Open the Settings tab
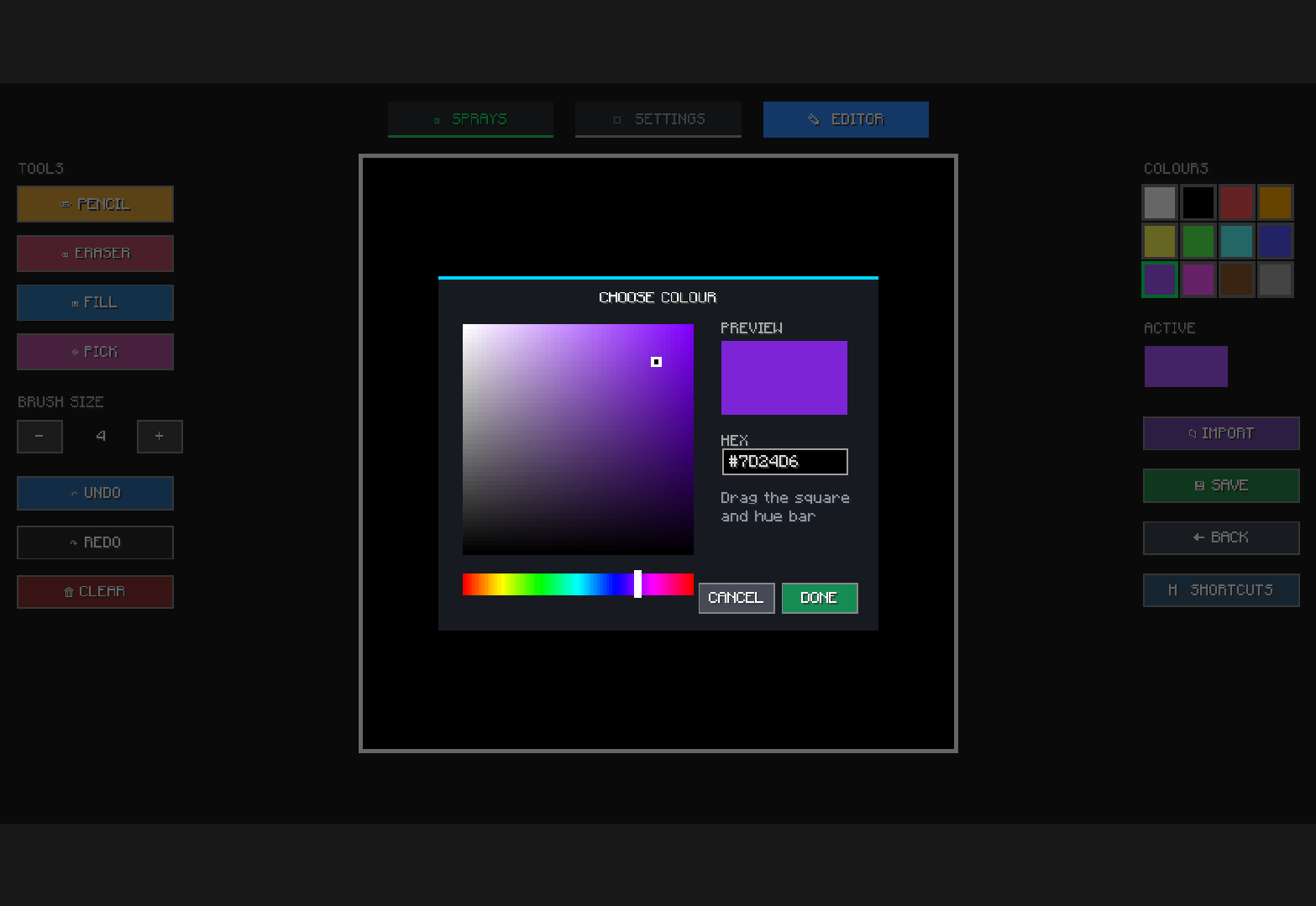Screen dimensions: 1316x906 point(658,119)
